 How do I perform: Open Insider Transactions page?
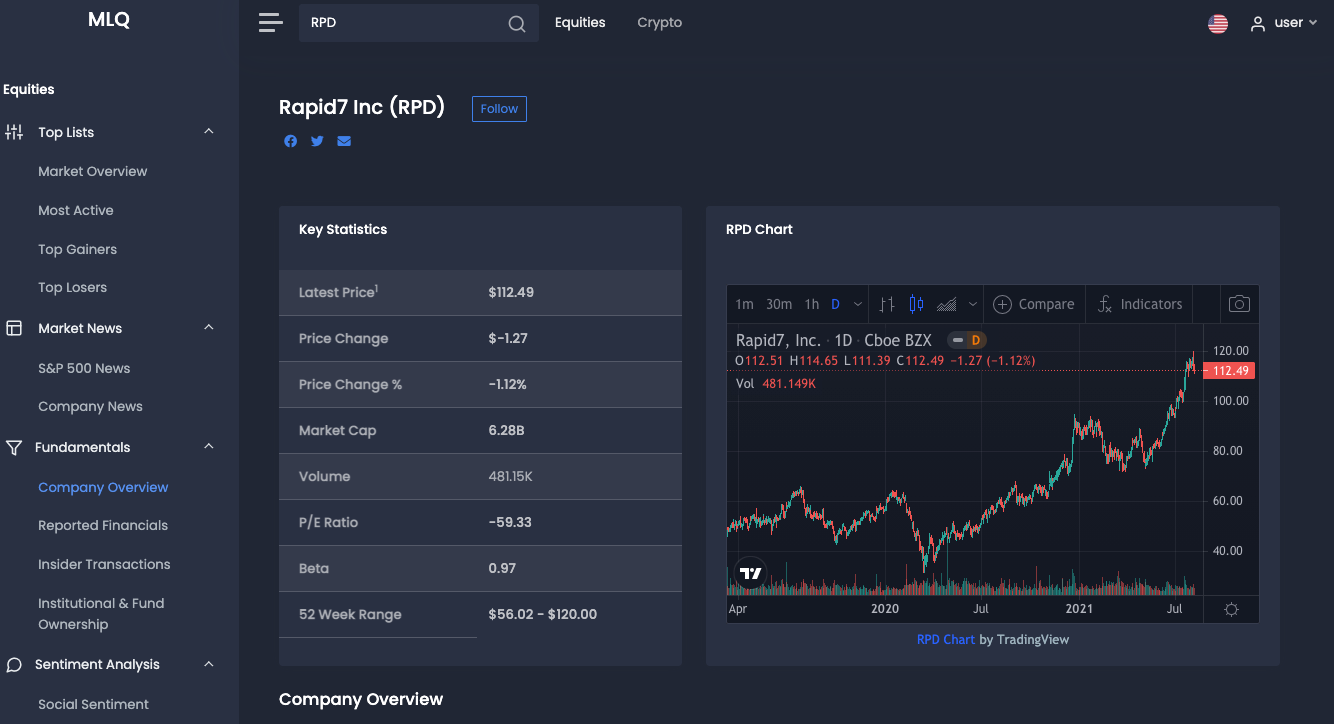tap(104, 564)
